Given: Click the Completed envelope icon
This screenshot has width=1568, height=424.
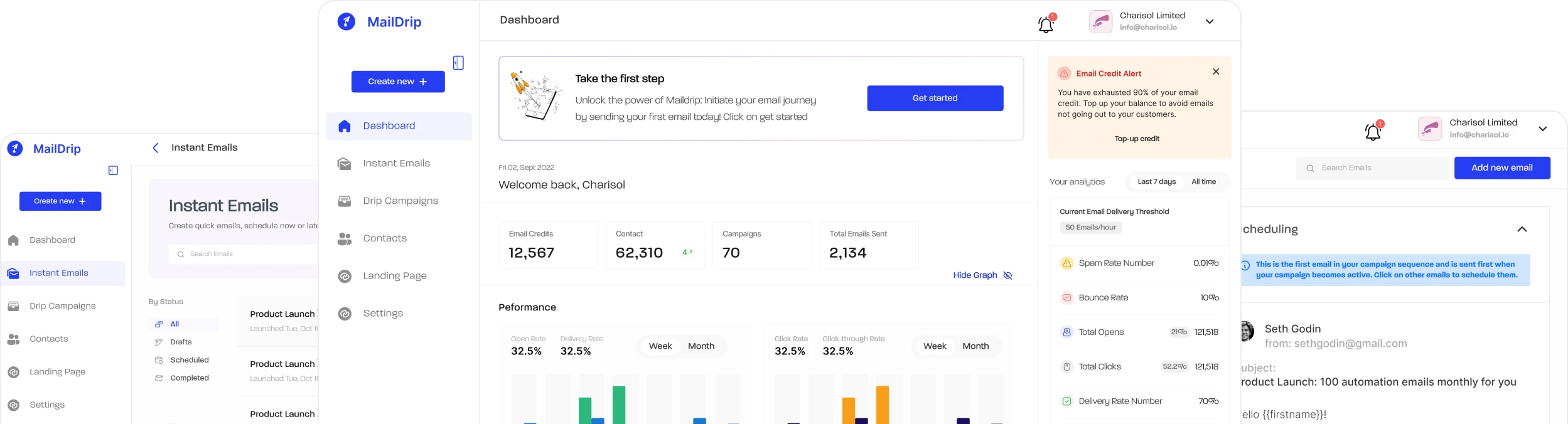Looking at the screenshot, I should pos(159,378).
